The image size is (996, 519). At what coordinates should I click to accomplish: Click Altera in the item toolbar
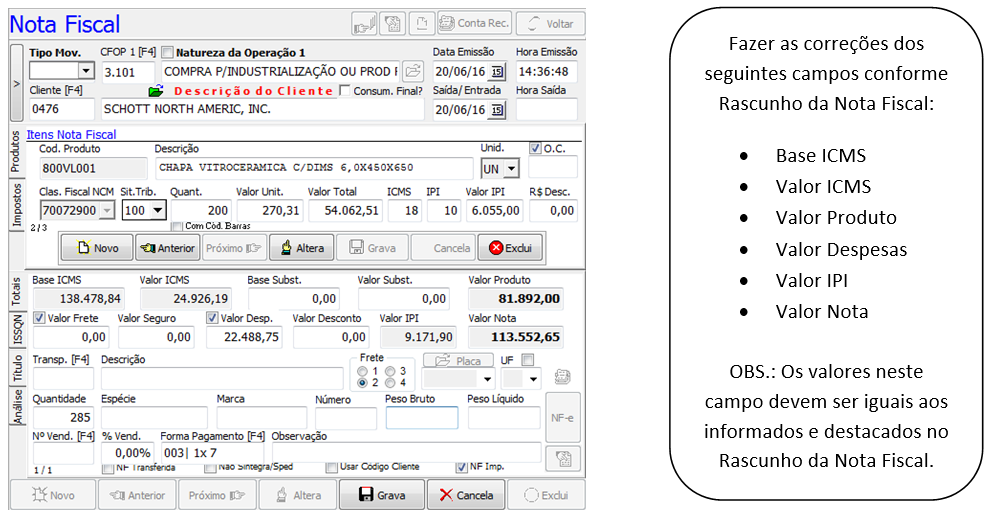(299, 248)
